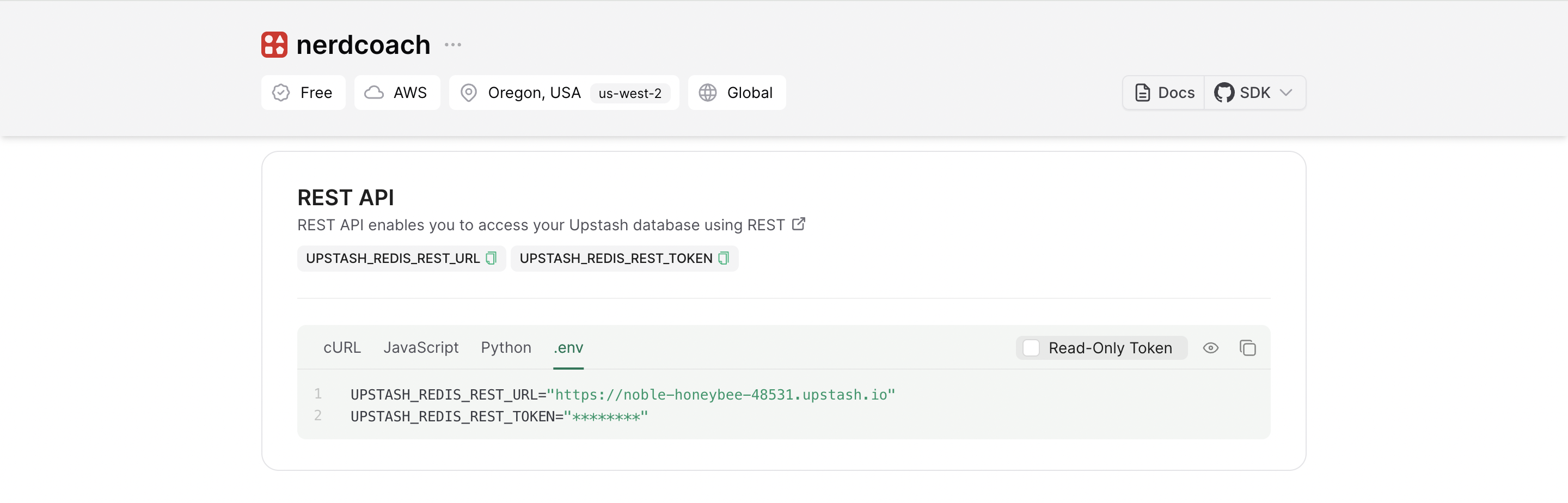1568x503 pixels.
Task: Copy the .env snippet using the copy icon
Action: [1248, 348]
